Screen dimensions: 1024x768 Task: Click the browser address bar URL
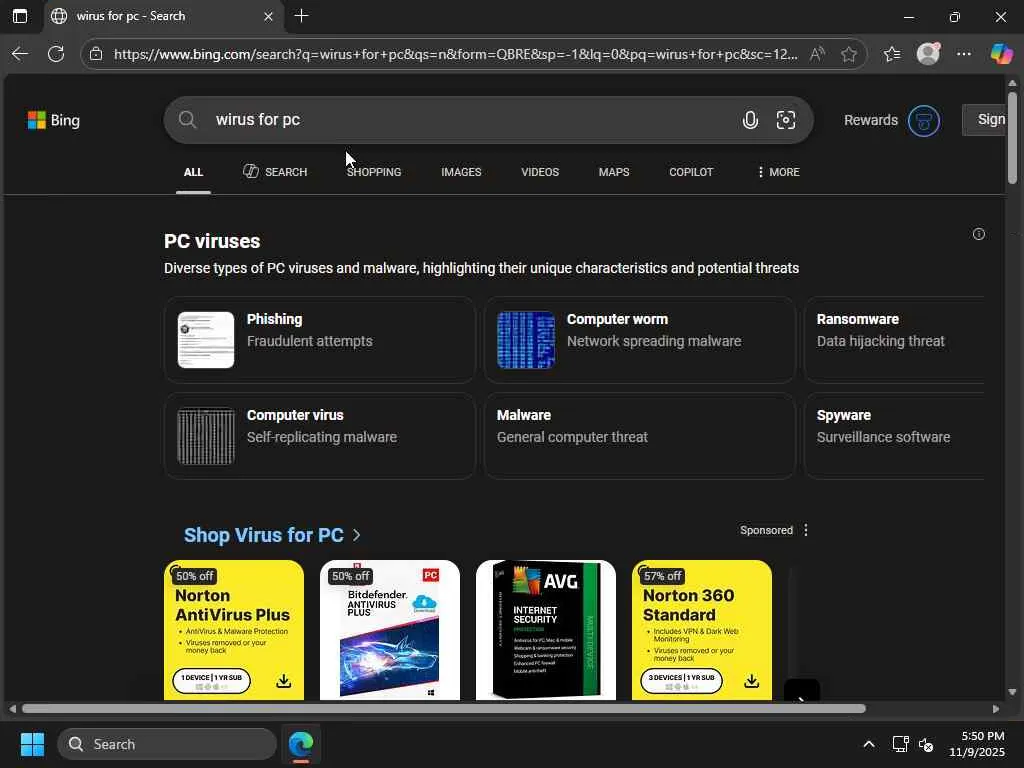point(455,54)
